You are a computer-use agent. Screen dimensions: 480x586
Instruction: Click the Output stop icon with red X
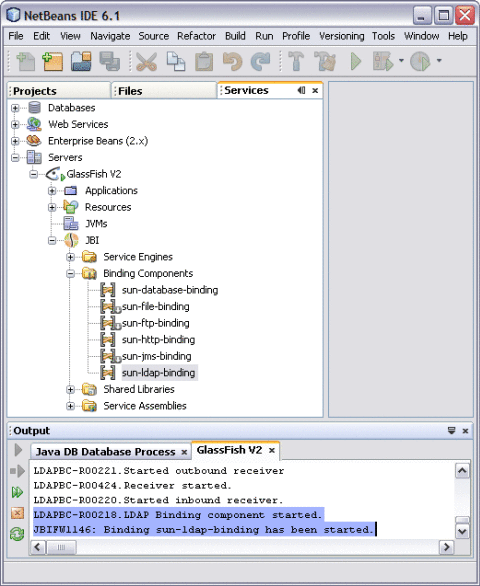coord(17,513)
